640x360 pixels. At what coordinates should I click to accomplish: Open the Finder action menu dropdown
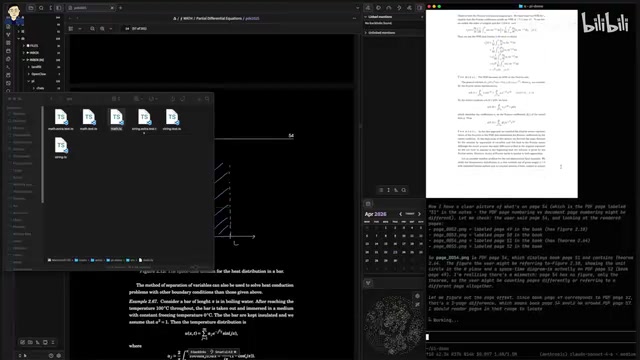[153, 99]
